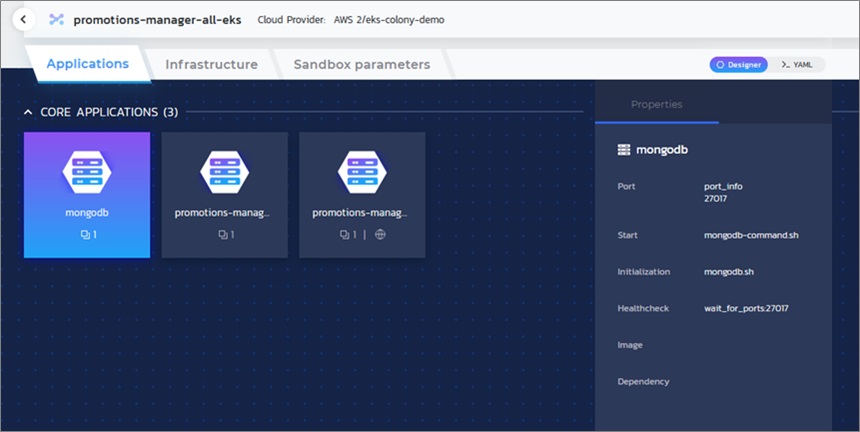Click the AWS 2/eks-colony-demo cloud provider text
The width and height of the screenshot is (860, 432).
click(389, 20)
